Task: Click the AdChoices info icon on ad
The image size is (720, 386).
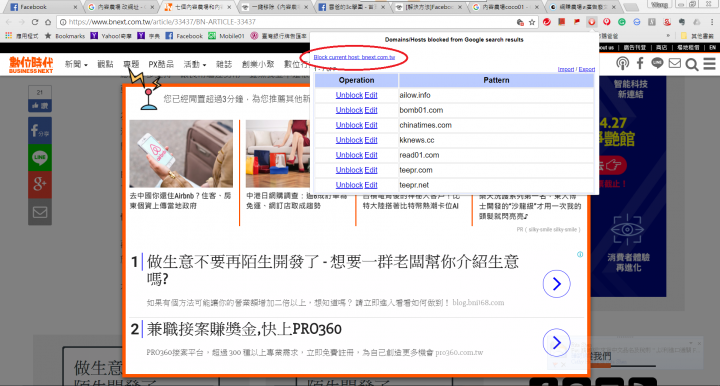Action: click(580, 254)
